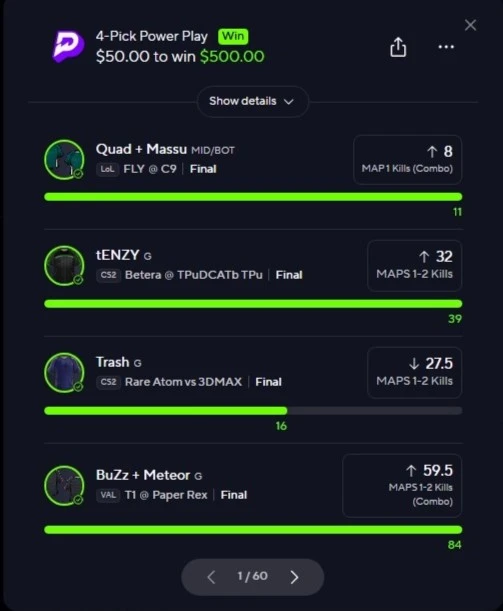Select the 8 MAP 1 Kills projection box
The width and height of the screenshot is (503, 611).
click(x=408, y=160)
